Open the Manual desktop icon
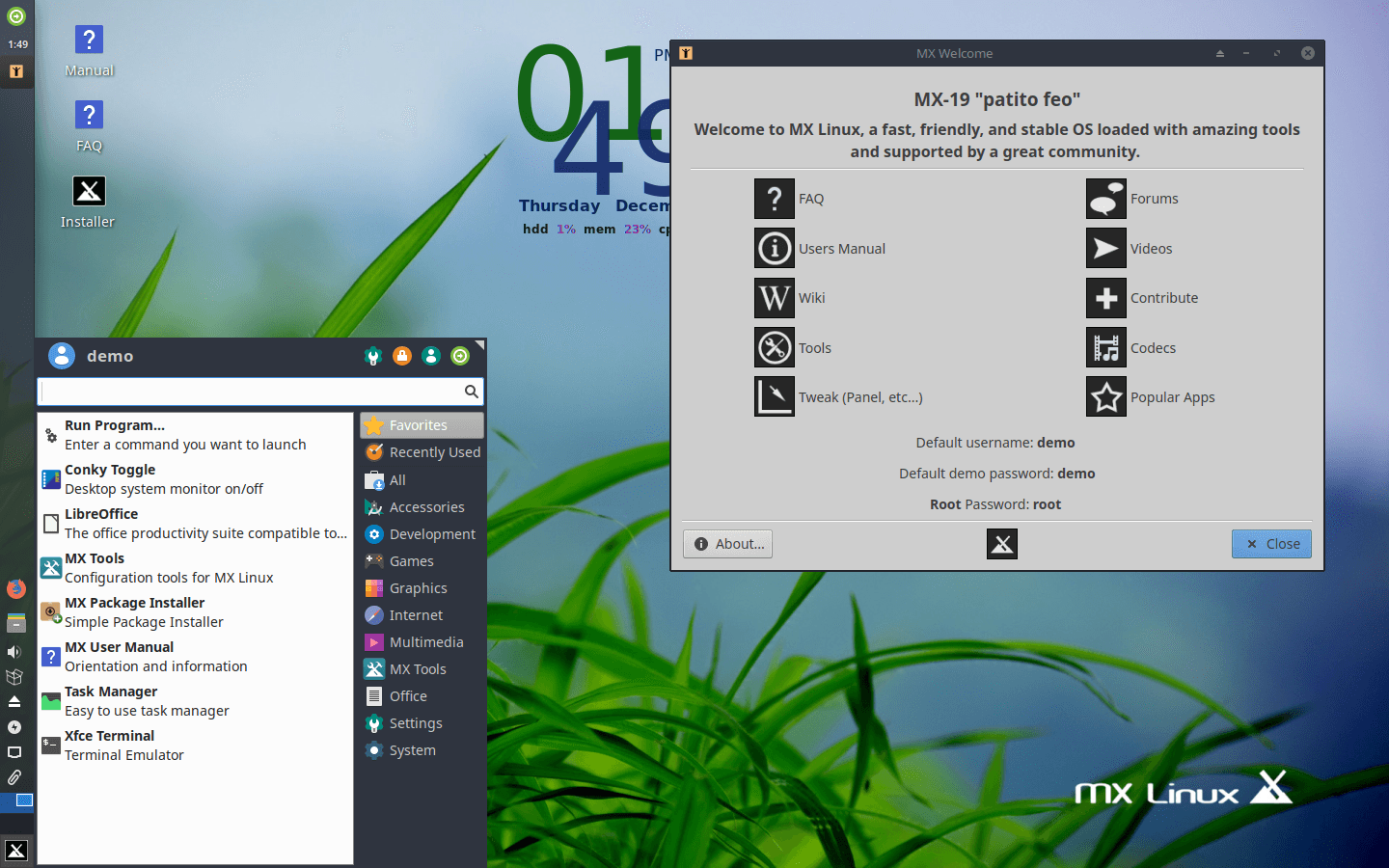This screenshot has height=868, width=1389. 89,50
